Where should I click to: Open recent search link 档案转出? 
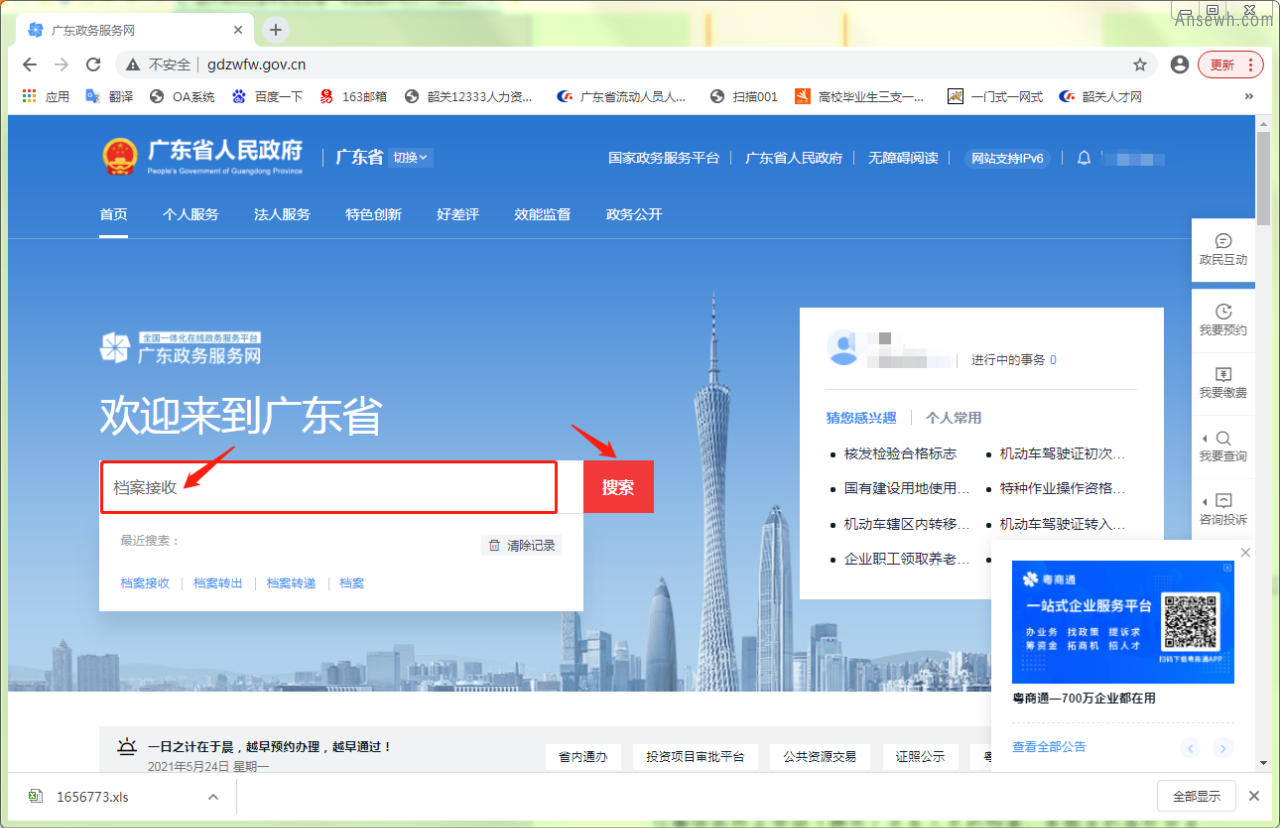[218, 583]
